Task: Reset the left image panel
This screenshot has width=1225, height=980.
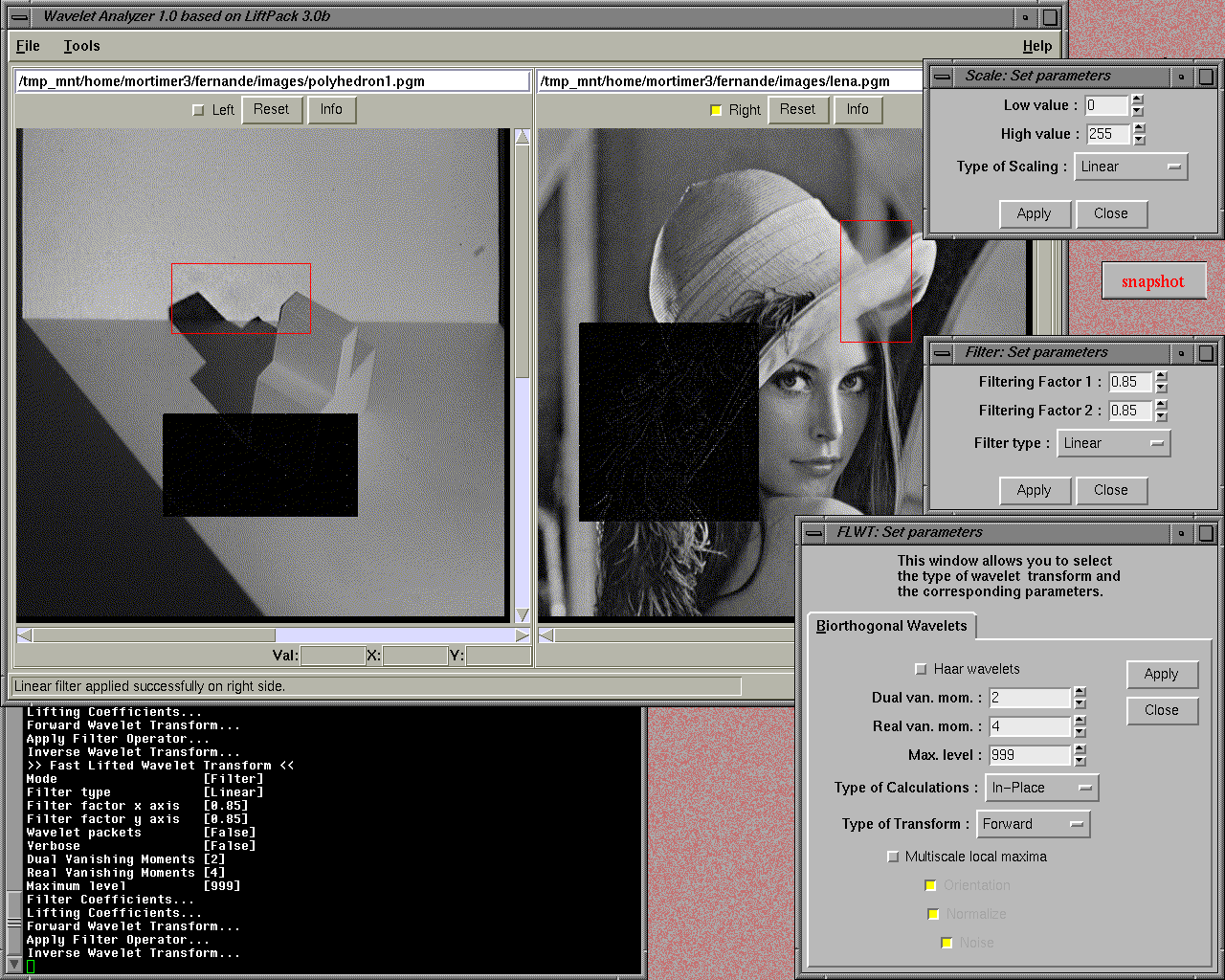Action: pos(272,110)
